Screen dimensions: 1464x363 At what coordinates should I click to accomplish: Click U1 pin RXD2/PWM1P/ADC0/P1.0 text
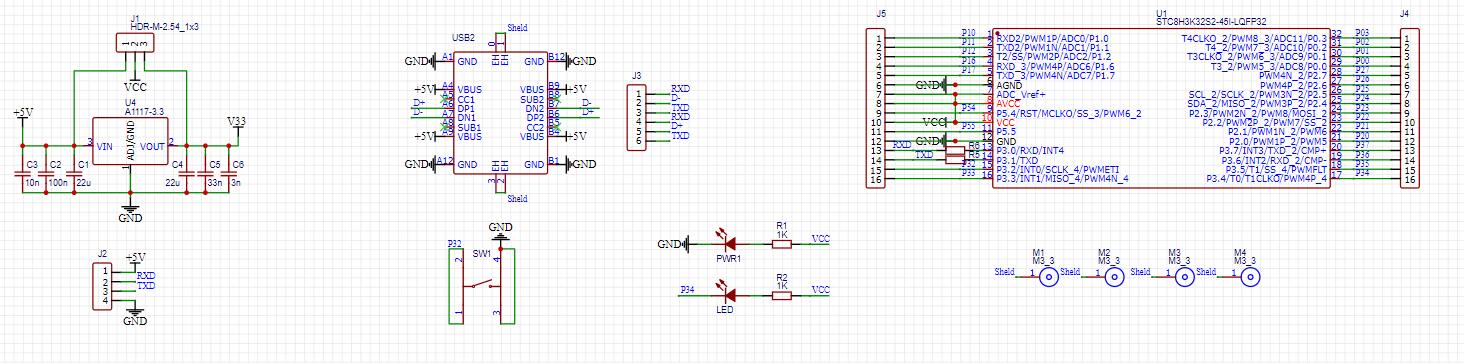point(1053,38)
